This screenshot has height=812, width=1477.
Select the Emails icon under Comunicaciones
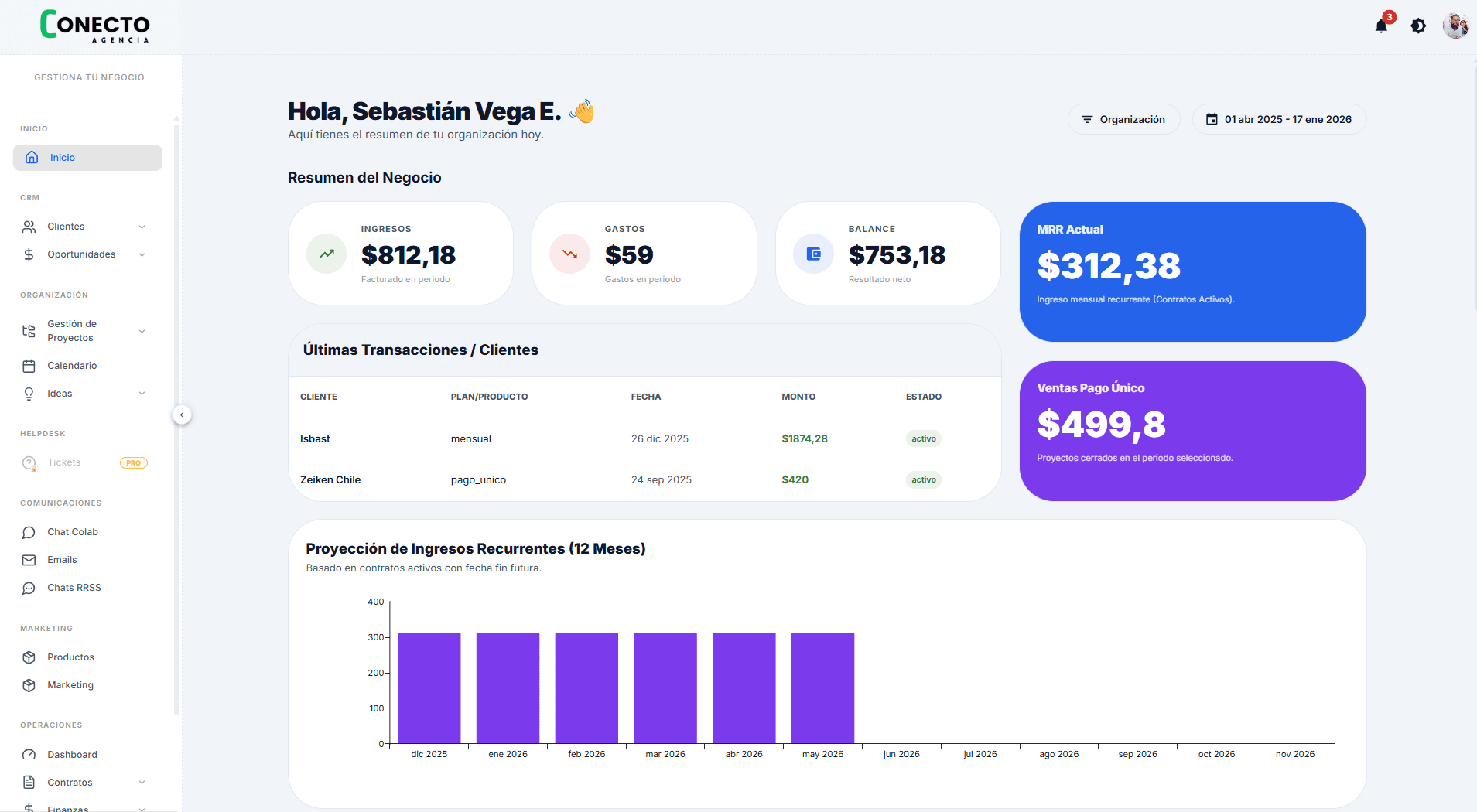point(29,559)
